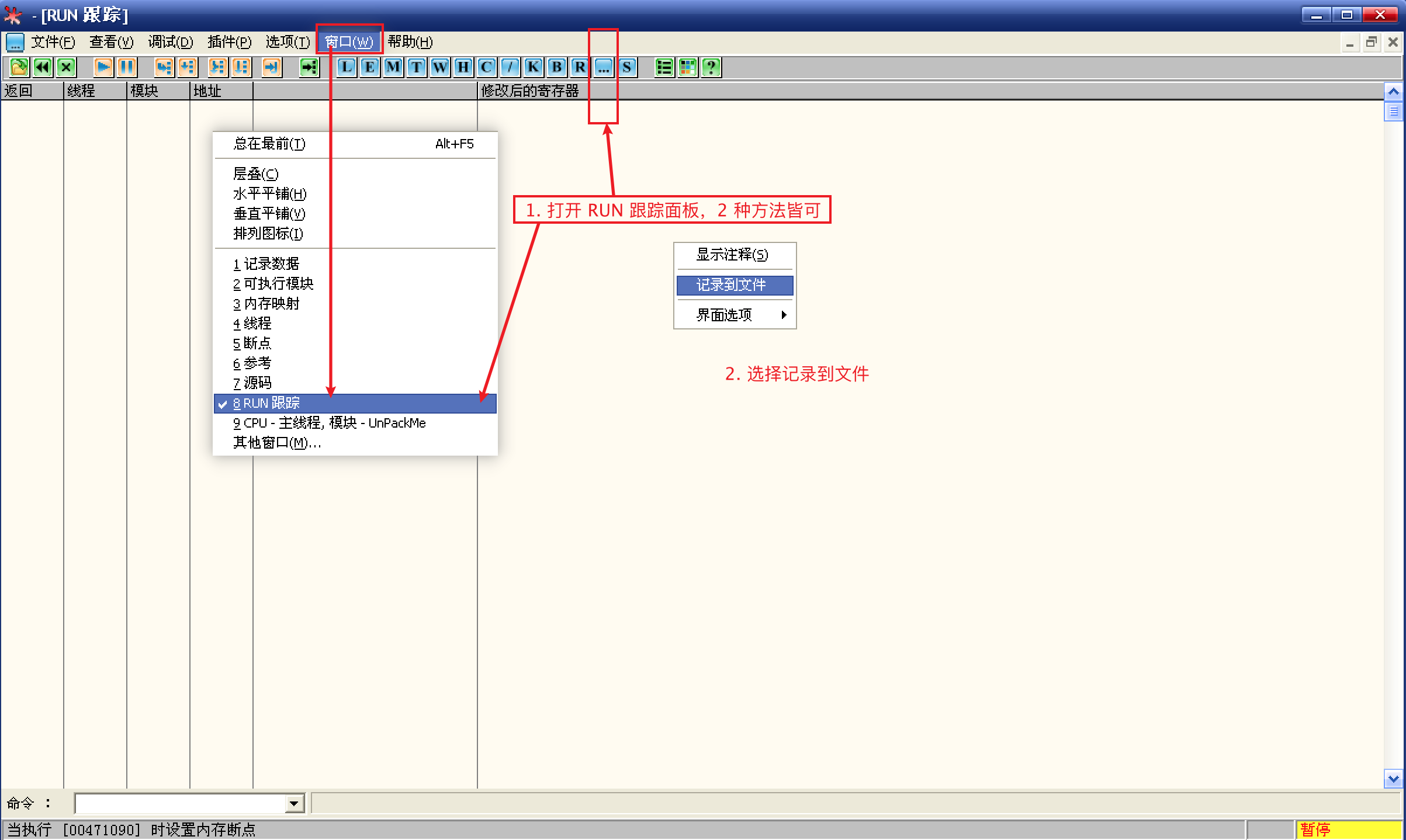Open Memory map M icon
Viewport: 1406px width, 840px height.
(393, 67)
